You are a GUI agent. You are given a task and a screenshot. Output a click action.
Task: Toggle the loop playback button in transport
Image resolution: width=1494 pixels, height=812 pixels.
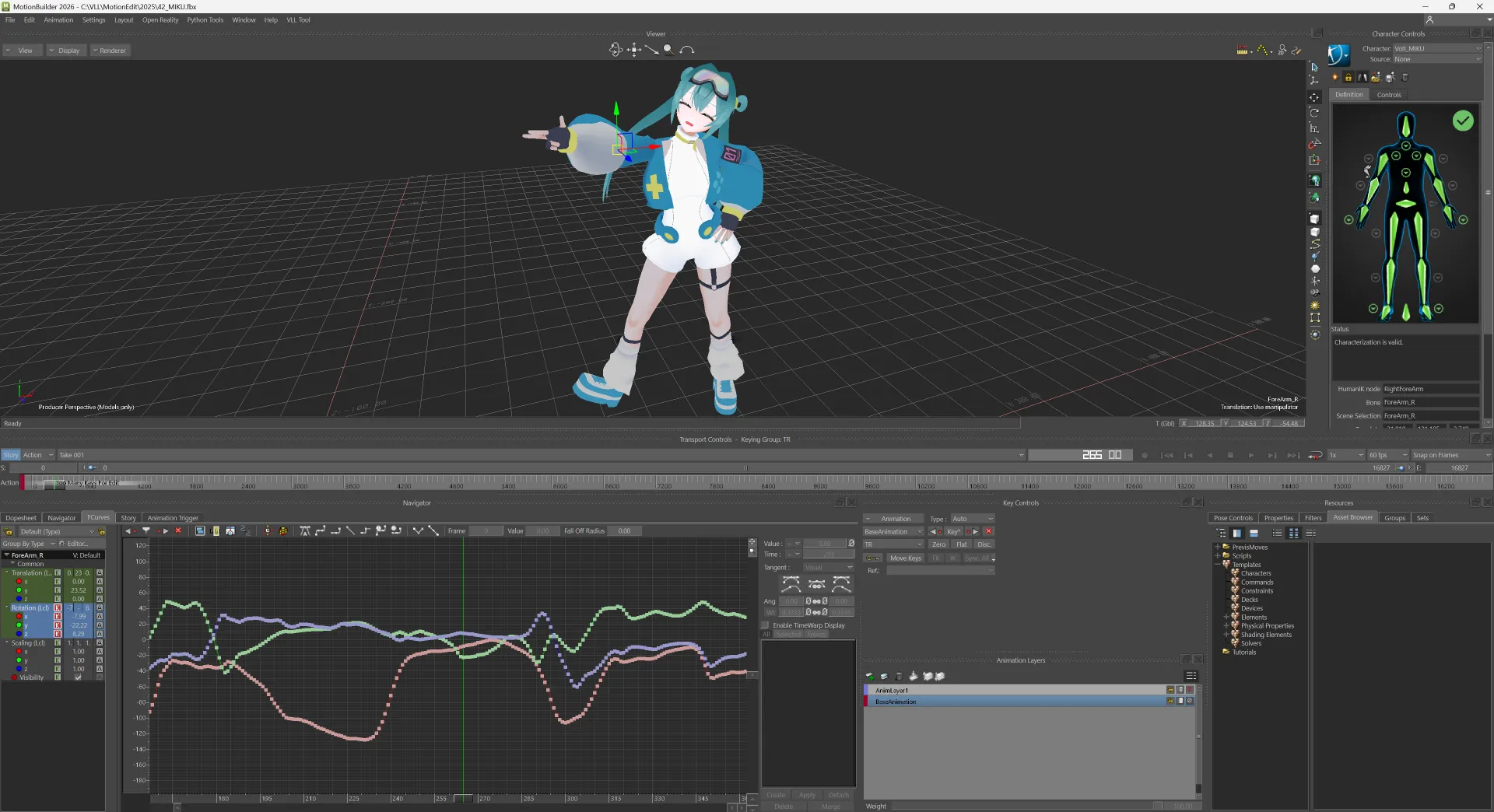(1315, 455)
